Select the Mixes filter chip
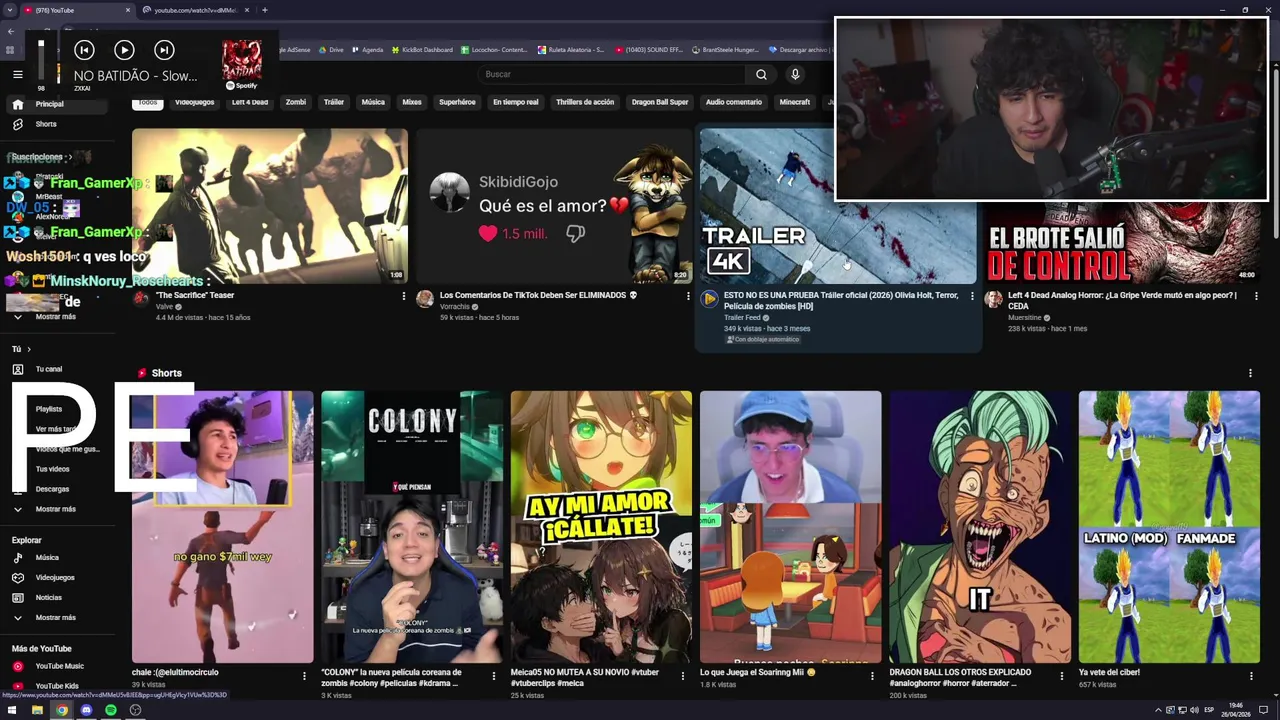The height and width of the screenshot is (720, 1280). coord(412,102)
